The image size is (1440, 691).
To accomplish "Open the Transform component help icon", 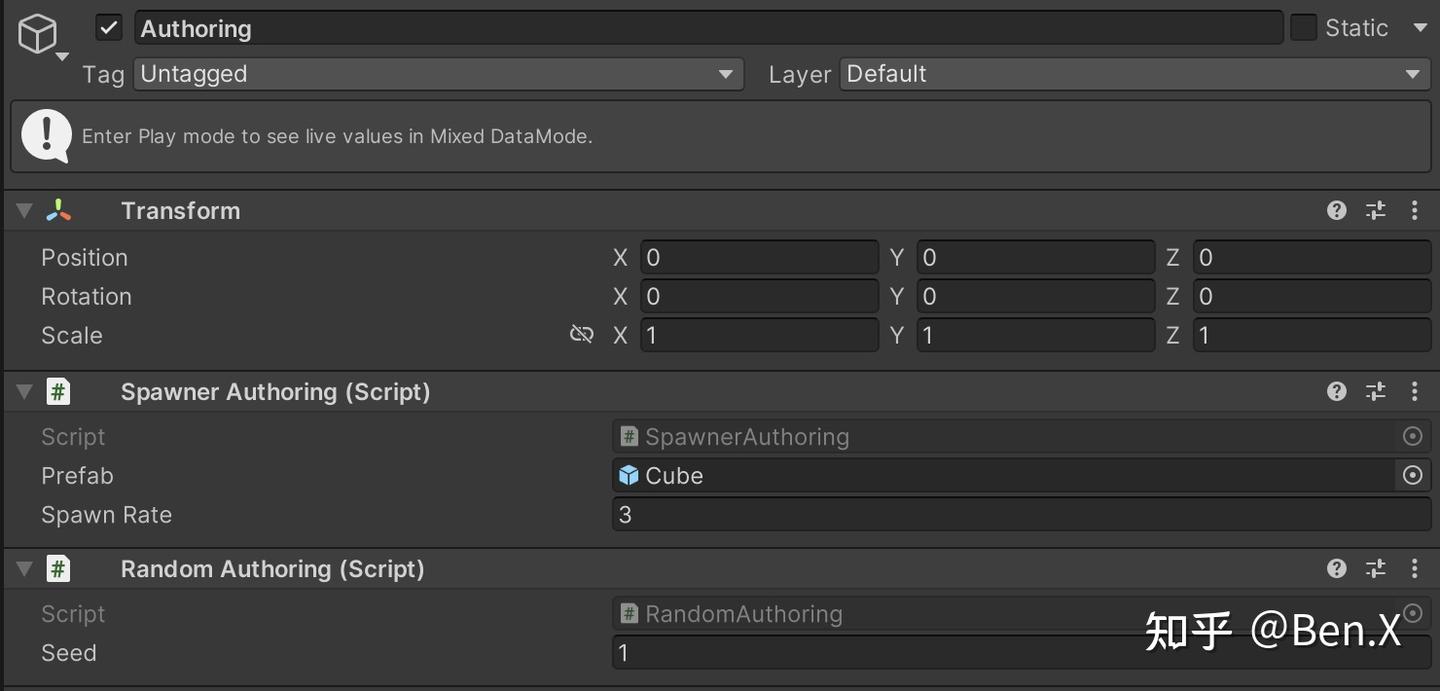I will coord(1336,210).
